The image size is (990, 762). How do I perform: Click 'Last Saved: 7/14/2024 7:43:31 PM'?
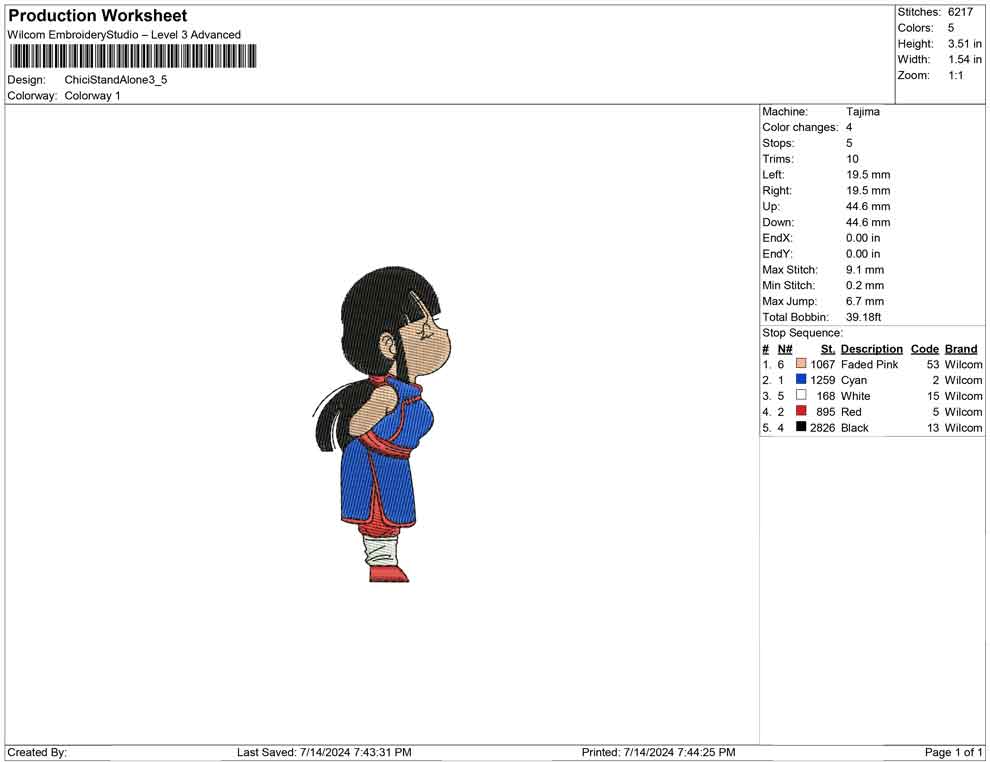325,753
